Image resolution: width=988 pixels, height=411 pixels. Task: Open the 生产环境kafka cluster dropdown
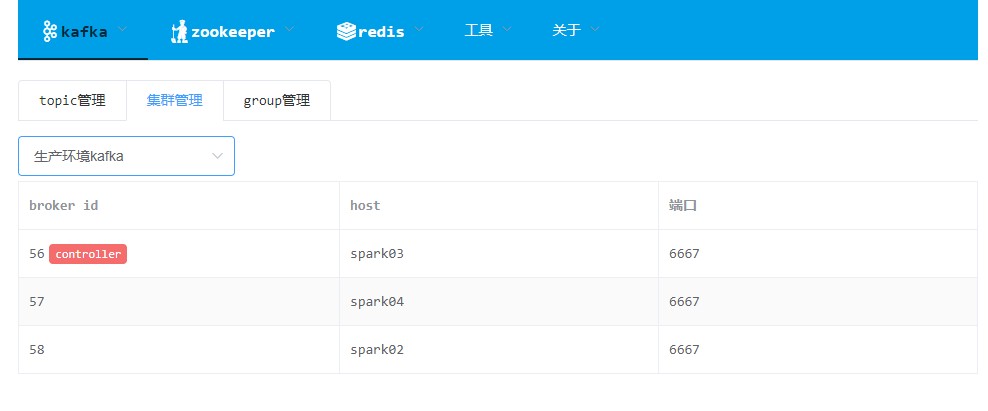(127, 156)
